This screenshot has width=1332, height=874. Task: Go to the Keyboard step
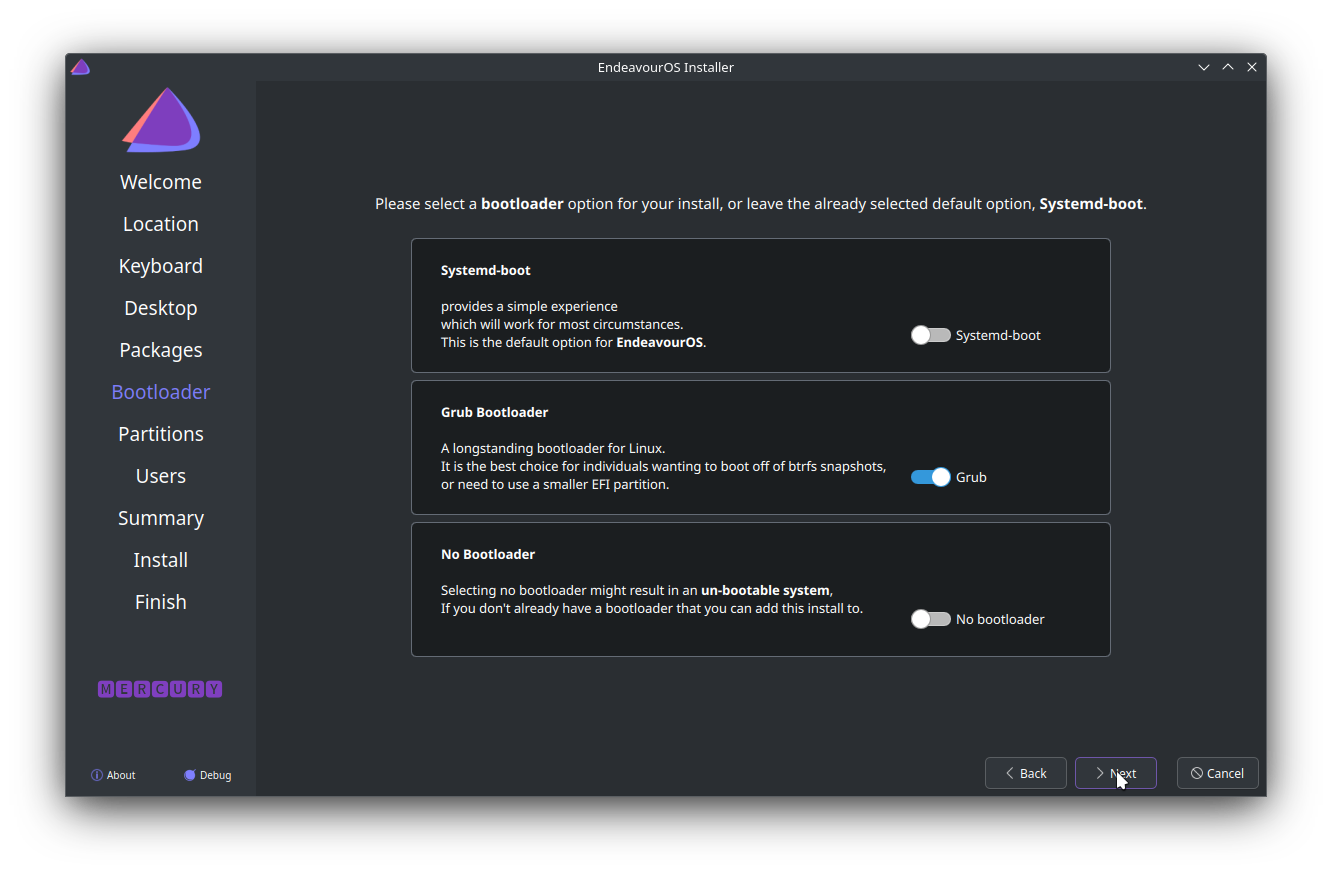[x=161, y=266]
